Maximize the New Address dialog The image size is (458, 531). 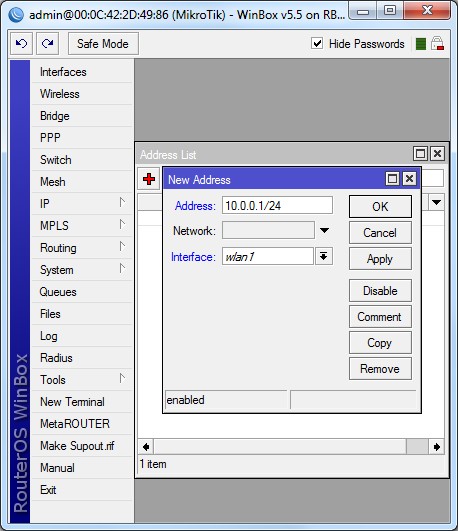click(x=392, y=178)
